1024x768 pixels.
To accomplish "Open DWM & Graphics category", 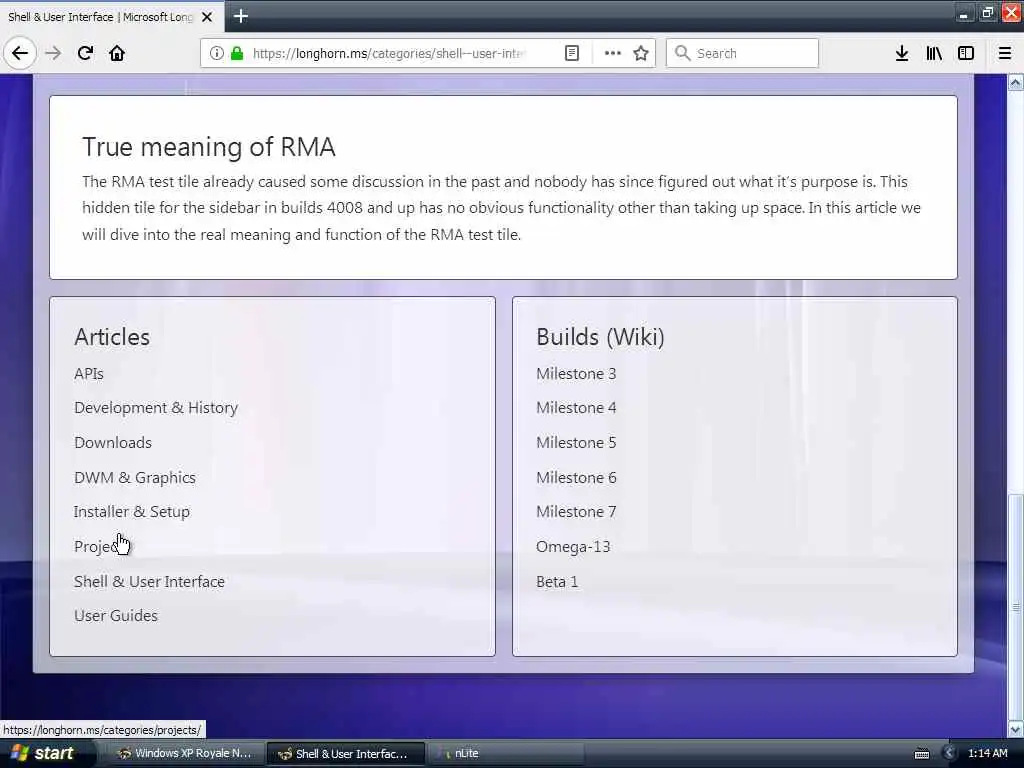I will coord(135,477).
